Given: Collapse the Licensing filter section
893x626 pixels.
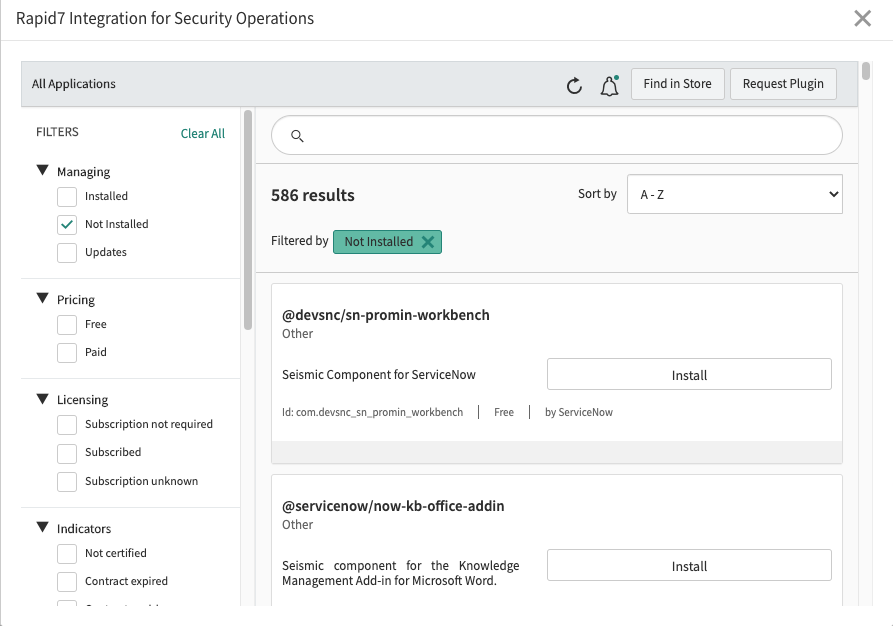Looking at the screenshot, I should coord(43,399).
